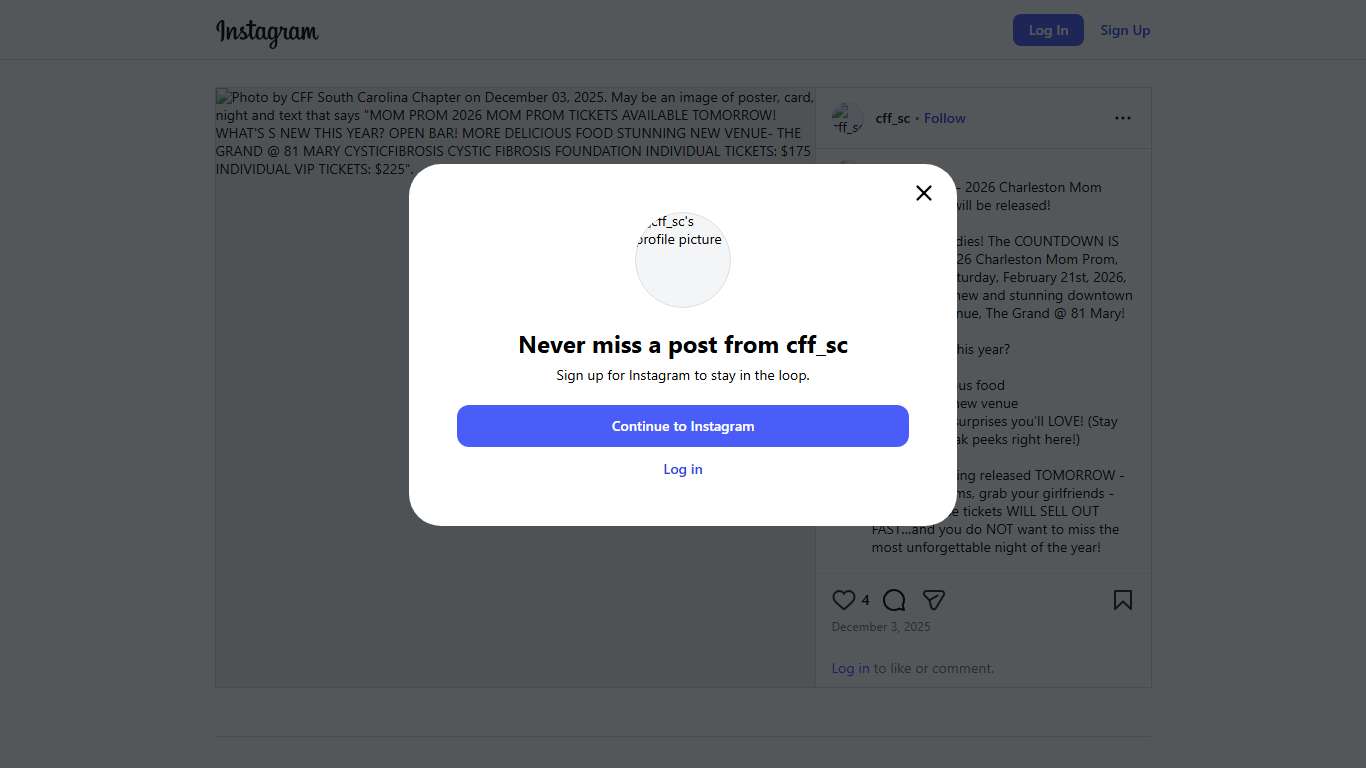
Task: Follow the cff_sc account
Action: click(944, 118)
